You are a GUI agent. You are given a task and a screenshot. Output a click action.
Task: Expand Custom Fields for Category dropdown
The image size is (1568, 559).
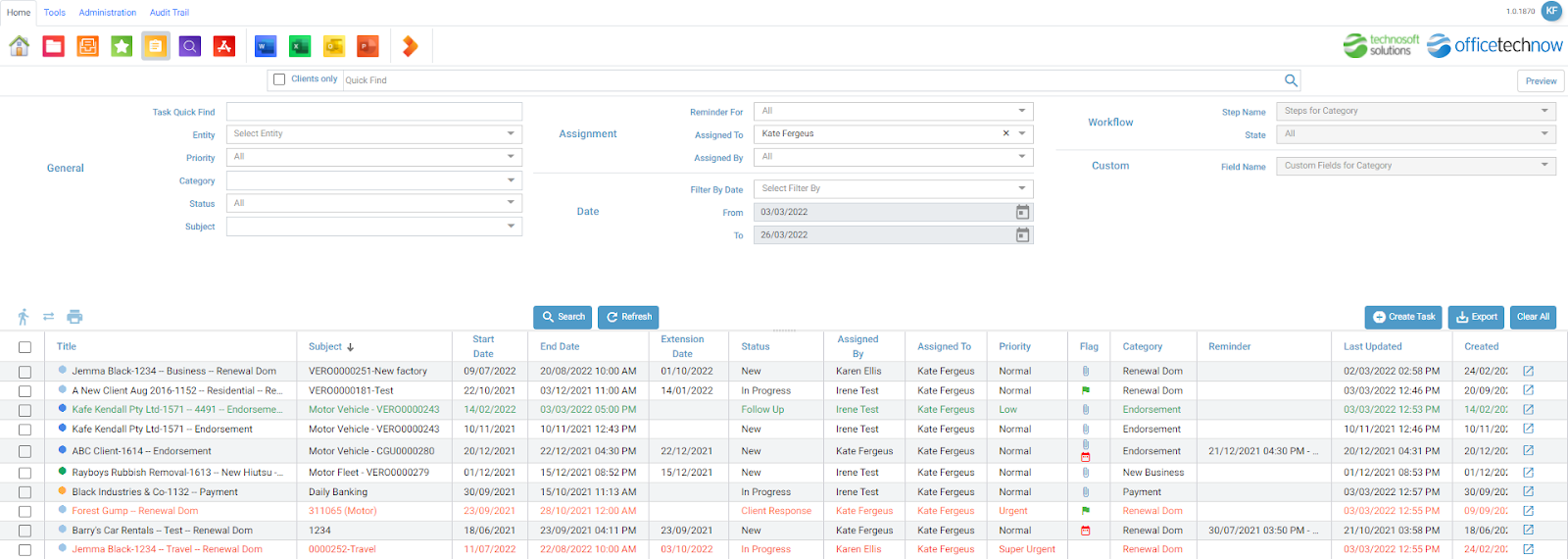1544,166
